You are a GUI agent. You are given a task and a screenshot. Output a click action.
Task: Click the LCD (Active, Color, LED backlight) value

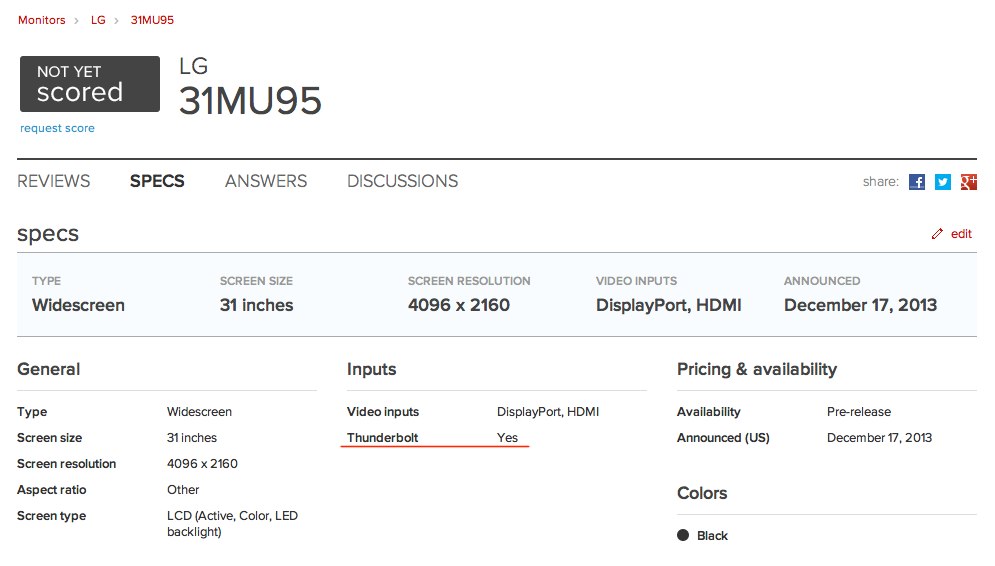232,523
